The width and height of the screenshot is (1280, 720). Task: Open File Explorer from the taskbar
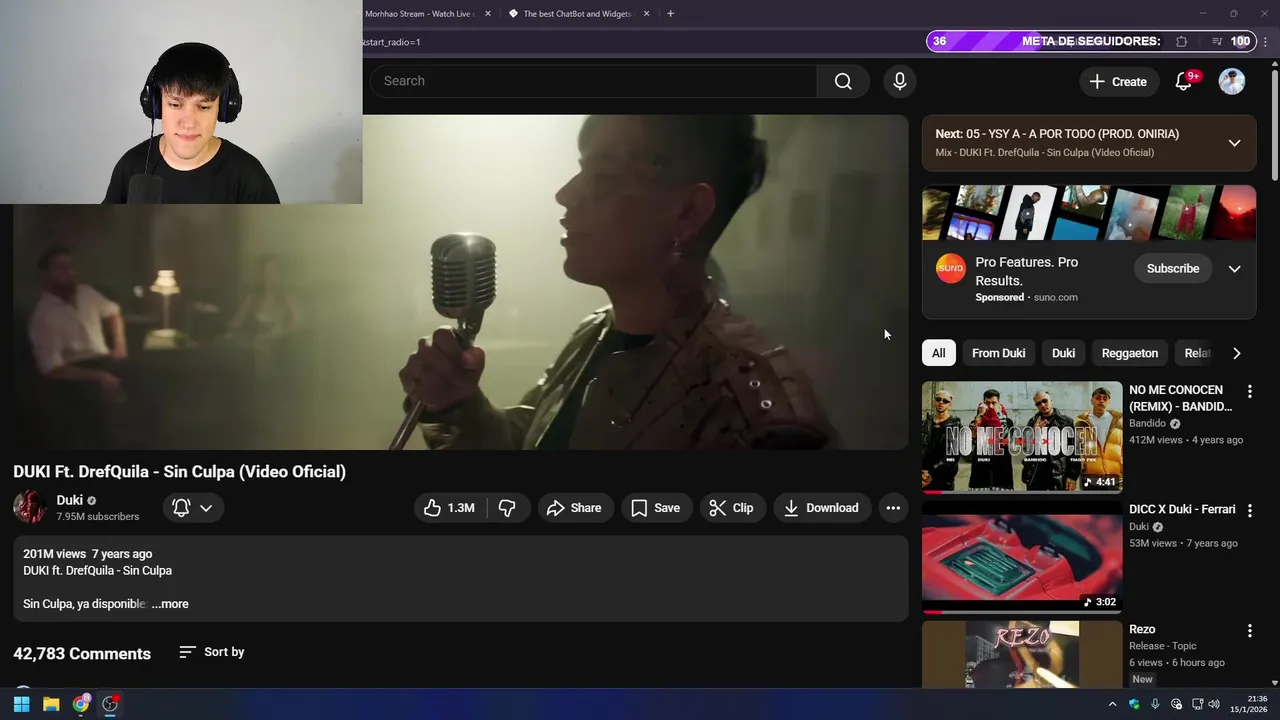(x=51, y=704)
